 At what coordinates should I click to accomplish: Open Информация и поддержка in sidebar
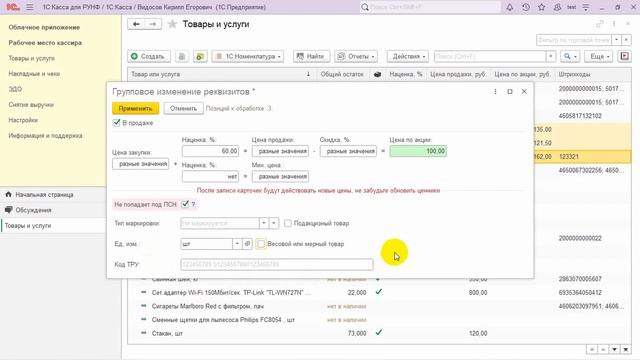45,136
